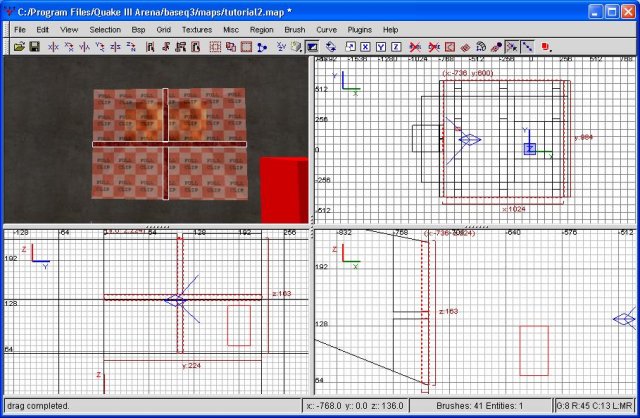Toggle Don't select curved brushes

click(x=434, y=47)
